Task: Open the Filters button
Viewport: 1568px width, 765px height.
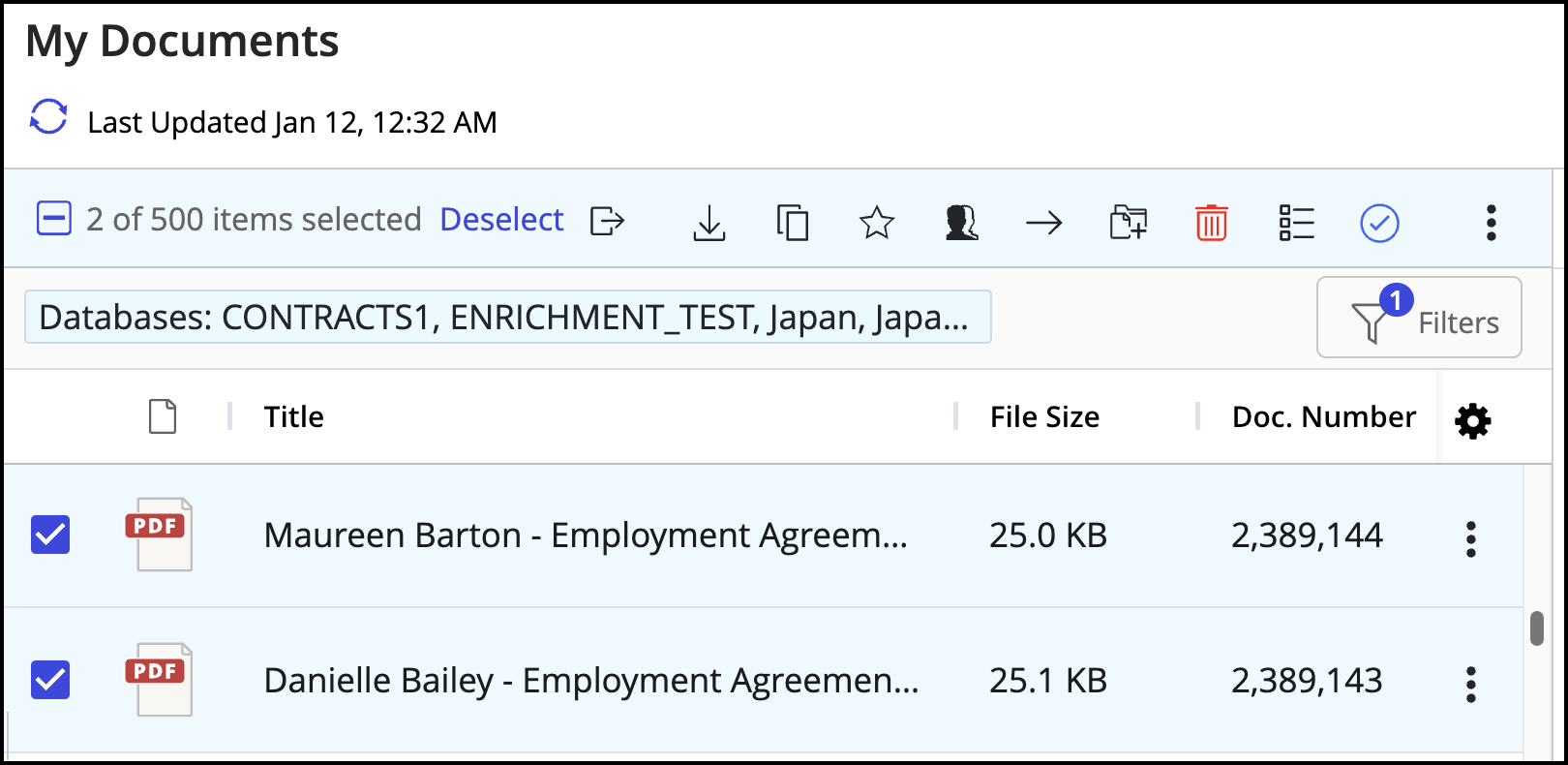Action: (x=1419, y=319)
